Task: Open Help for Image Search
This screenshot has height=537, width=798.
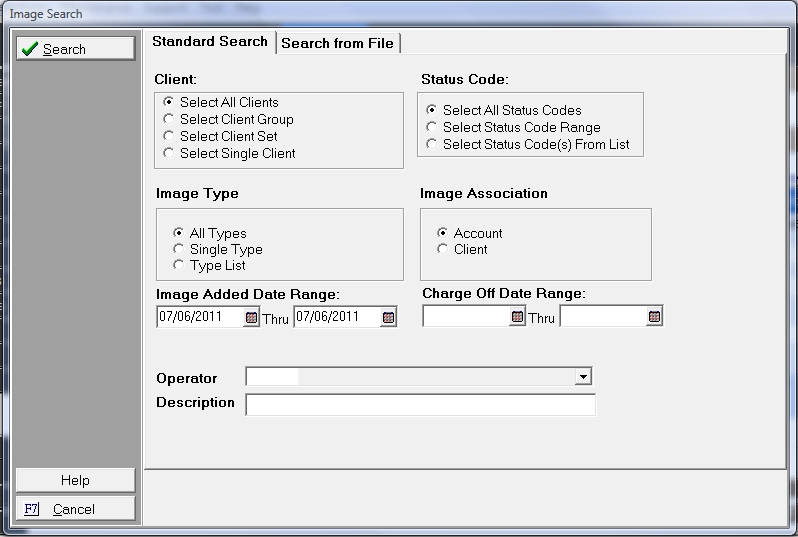Action: 75,480
